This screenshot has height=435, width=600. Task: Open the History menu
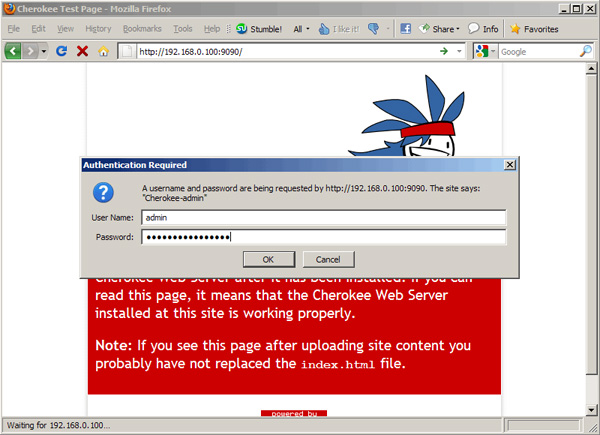[x=98, y=29]
